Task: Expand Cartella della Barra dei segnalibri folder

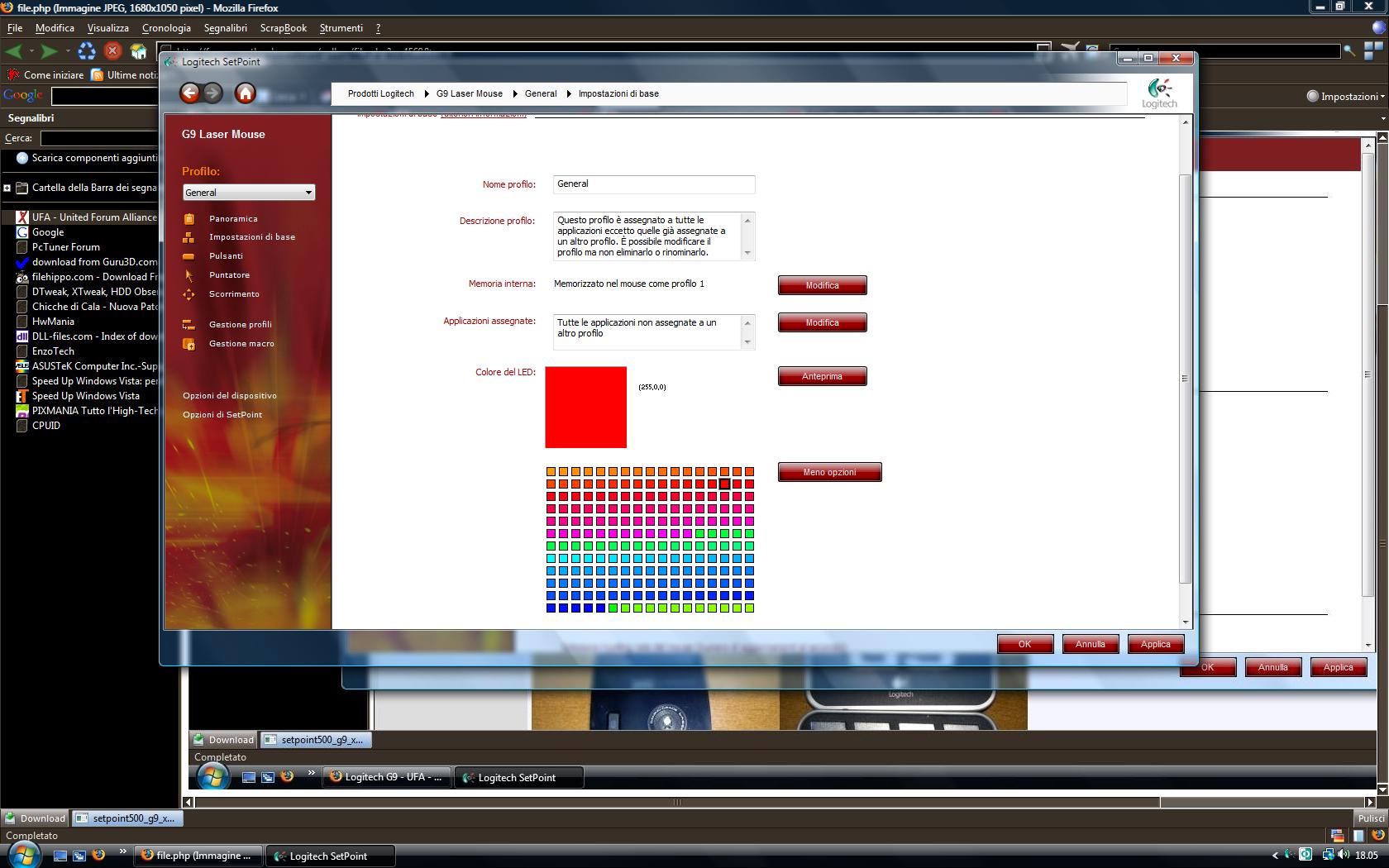Action: pos(7,188)
